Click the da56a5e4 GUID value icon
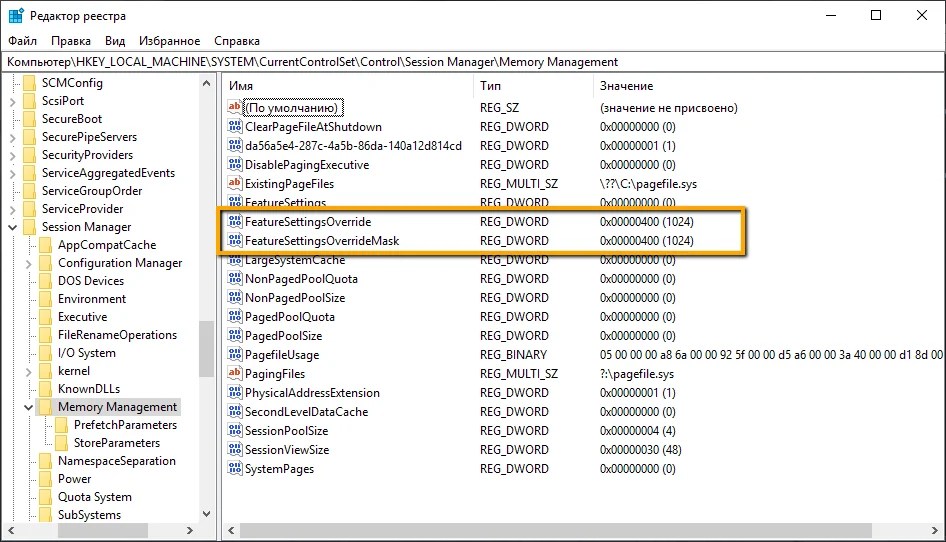 click(235, 145)
